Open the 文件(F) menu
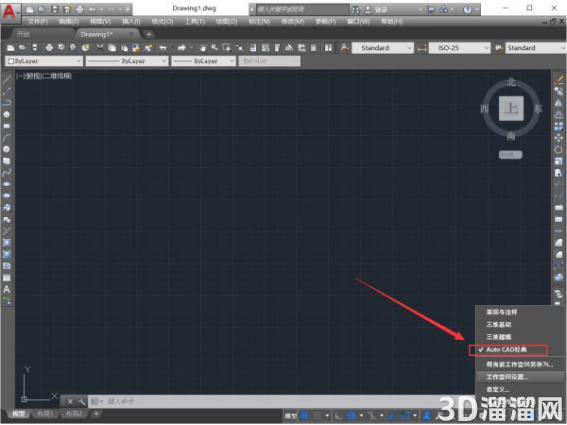The width and height of the screenshot is (567, 425). tap(38, 22)
